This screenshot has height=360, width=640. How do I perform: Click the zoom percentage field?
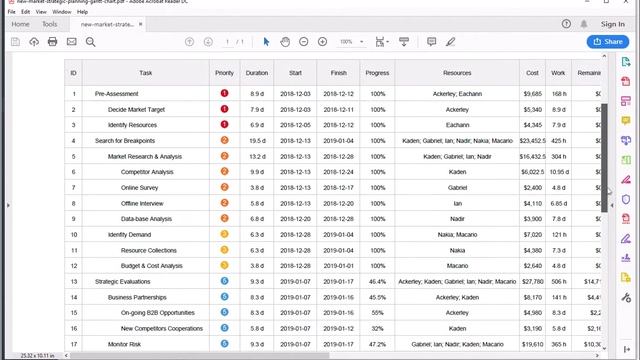(346, 42)
